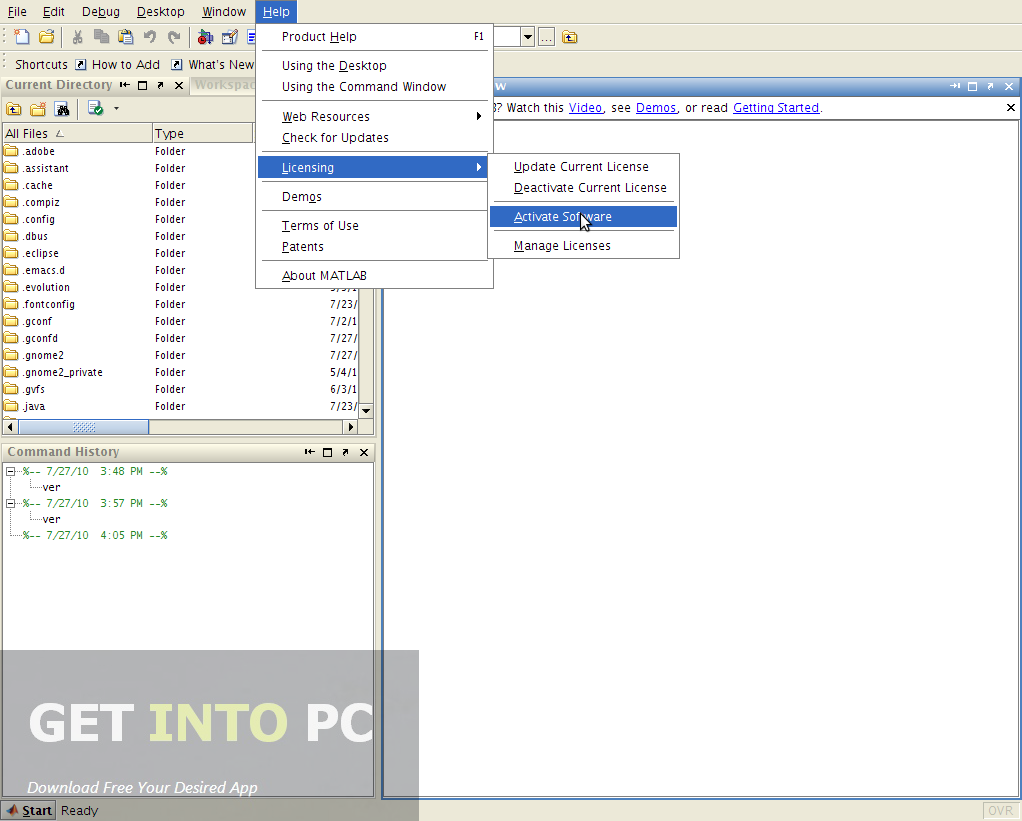
Task: Click the file list scroll-down arrow
Action: pos(366,410)
